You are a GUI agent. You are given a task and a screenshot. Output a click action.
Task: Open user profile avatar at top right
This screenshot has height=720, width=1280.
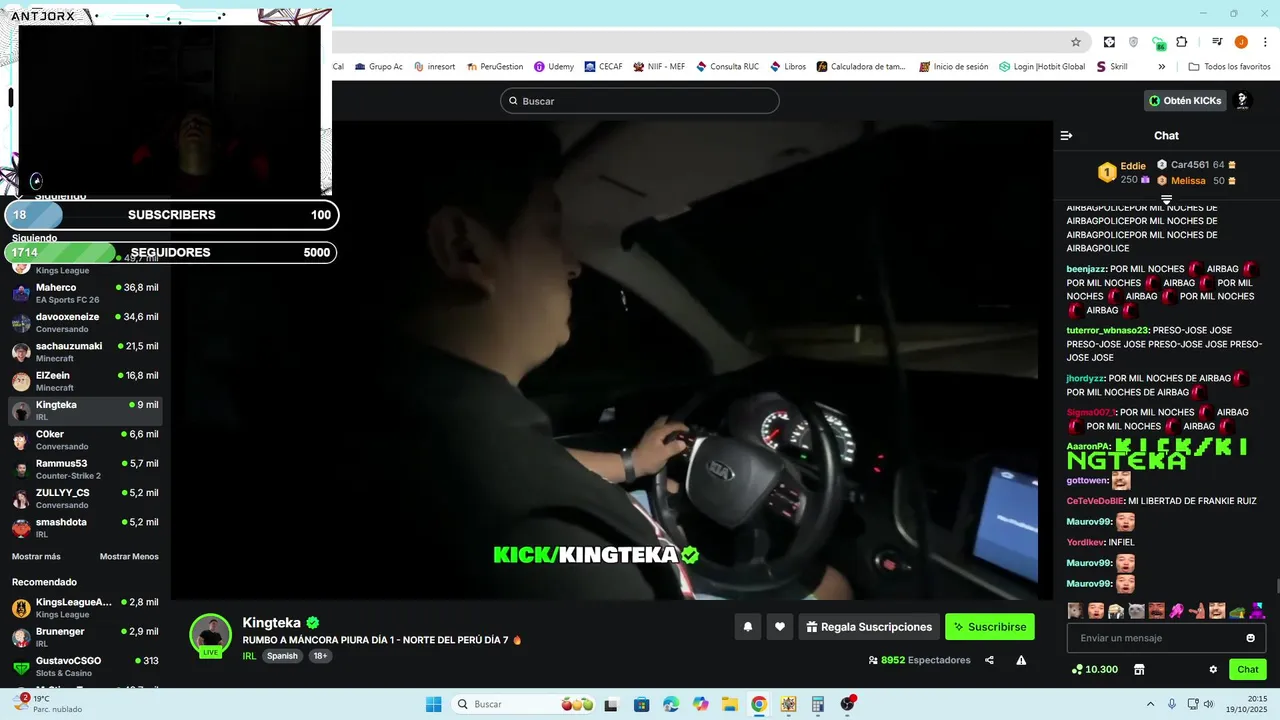click(x=1243, y=100)
